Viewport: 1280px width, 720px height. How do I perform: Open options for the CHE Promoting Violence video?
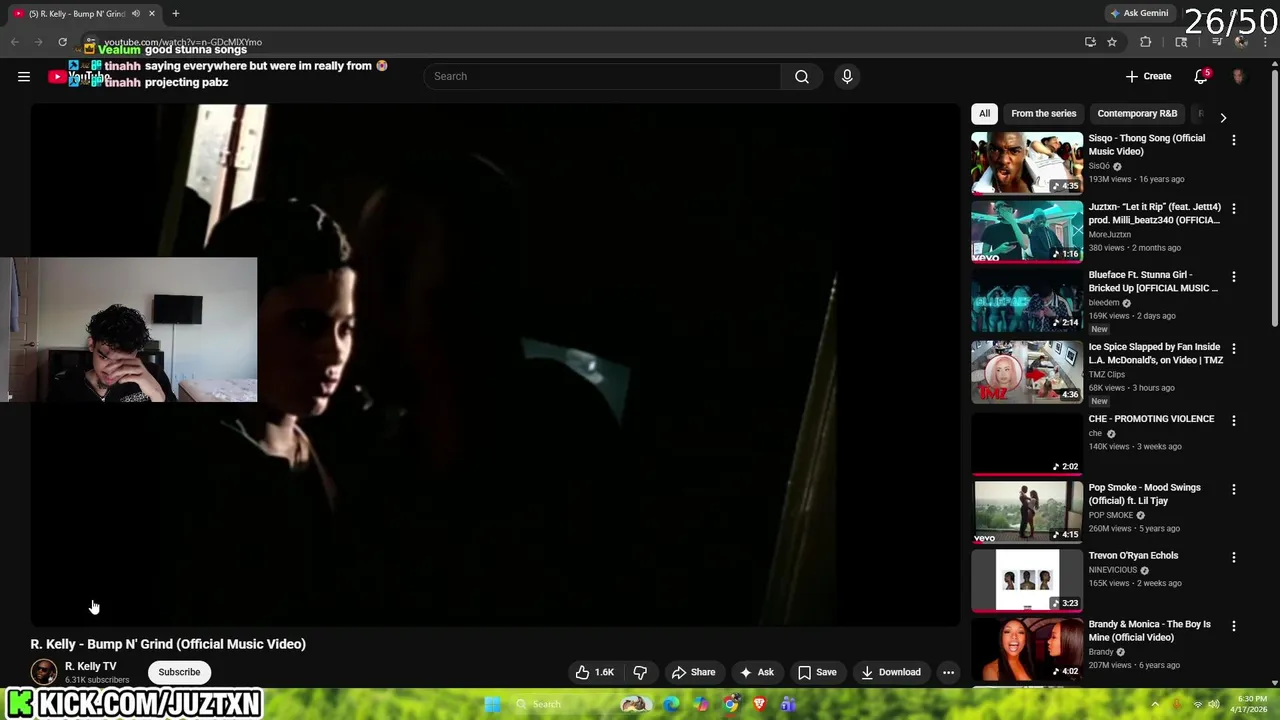(x=1233, y=420)
